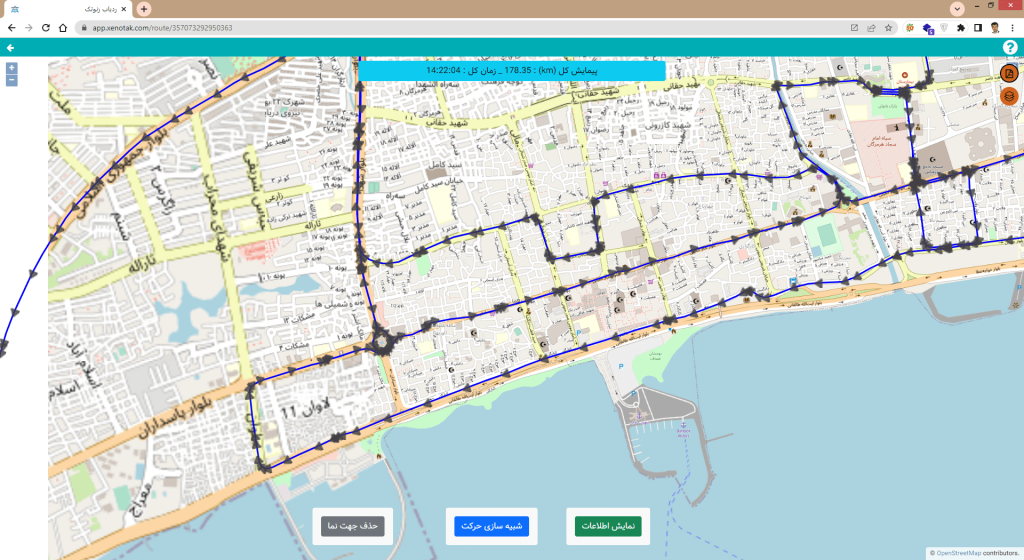The width and height of the screenshot is (1024, 560).
Task: Toggle the browser side panel
Action: pyautogui.click(x=978, y=28)
